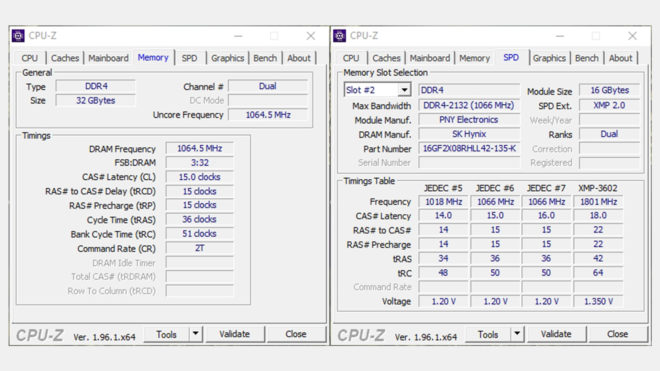Image resolution: width=660 pixels, height=371 pixels.
Task: Click Close button in left window
Action: pos(296,334)
